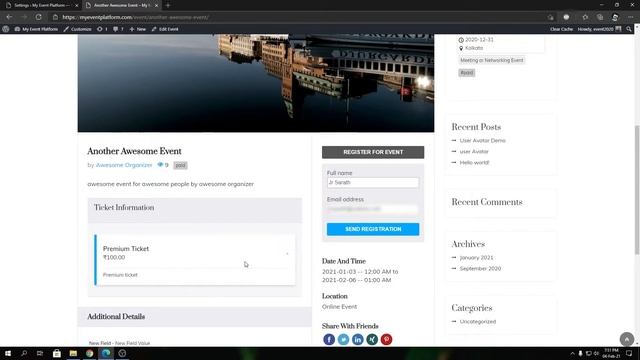
Task: Click the Additional Details heading
Action: 116,317
